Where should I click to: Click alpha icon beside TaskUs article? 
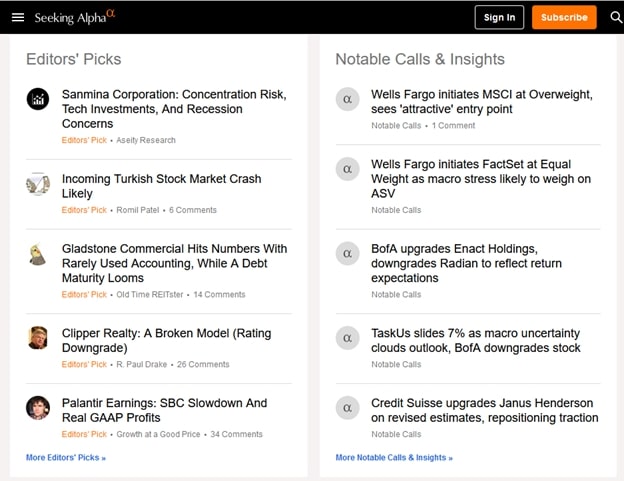347,338
